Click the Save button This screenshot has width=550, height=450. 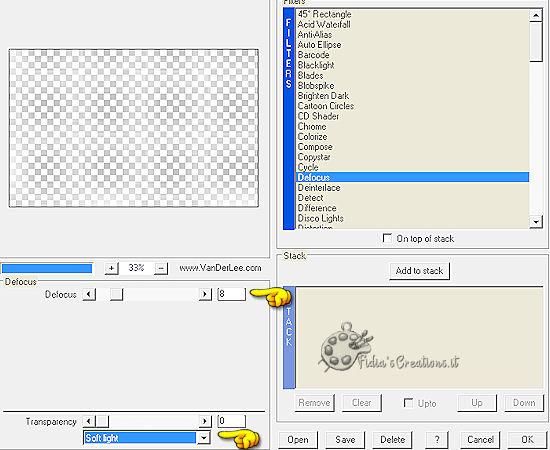coord(345,439)
